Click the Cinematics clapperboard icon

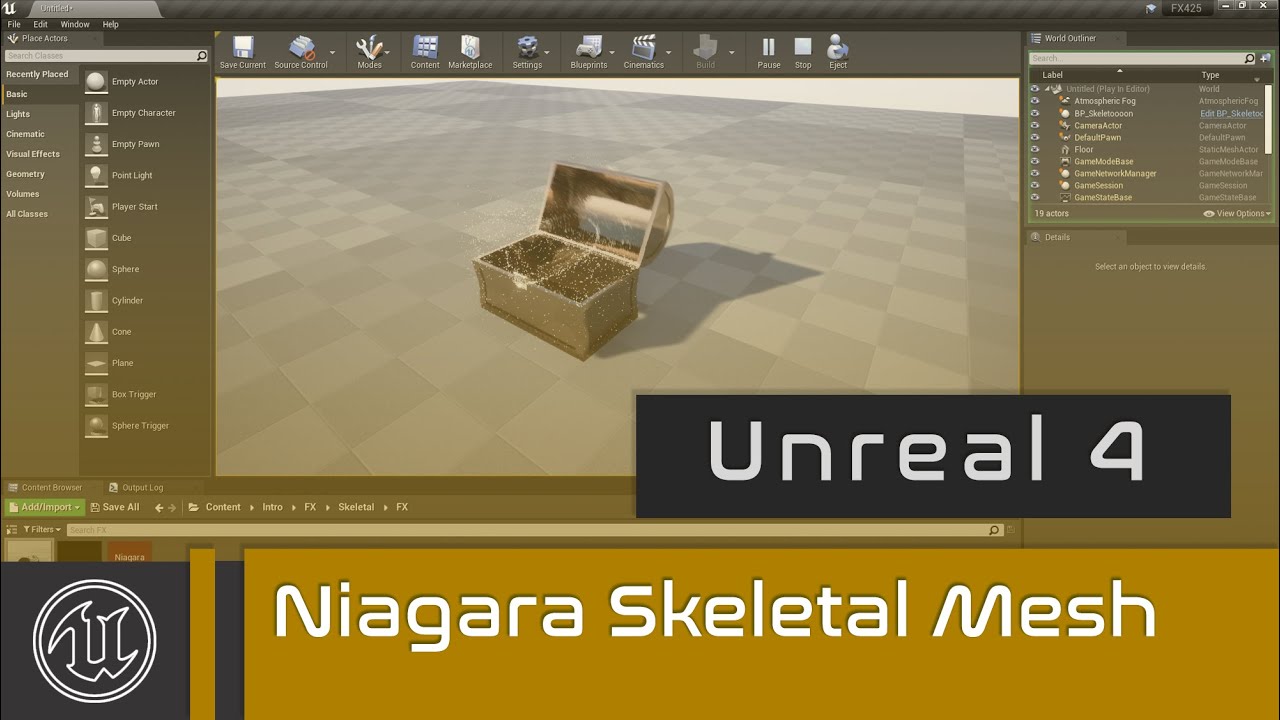coord(643,47)
